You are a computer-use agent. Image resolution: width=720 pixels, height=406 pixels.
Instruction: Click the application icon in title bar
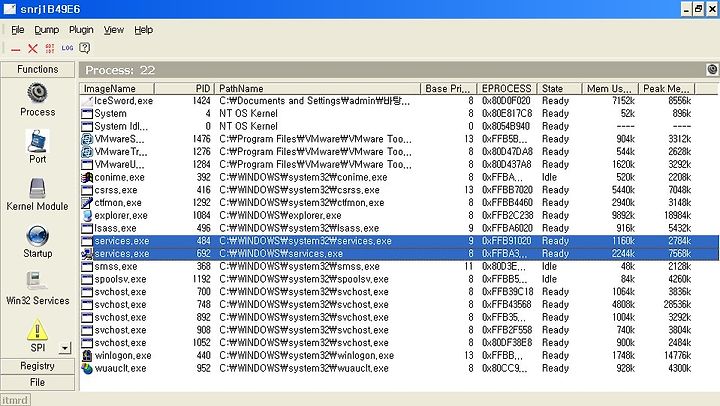(9, 9)
